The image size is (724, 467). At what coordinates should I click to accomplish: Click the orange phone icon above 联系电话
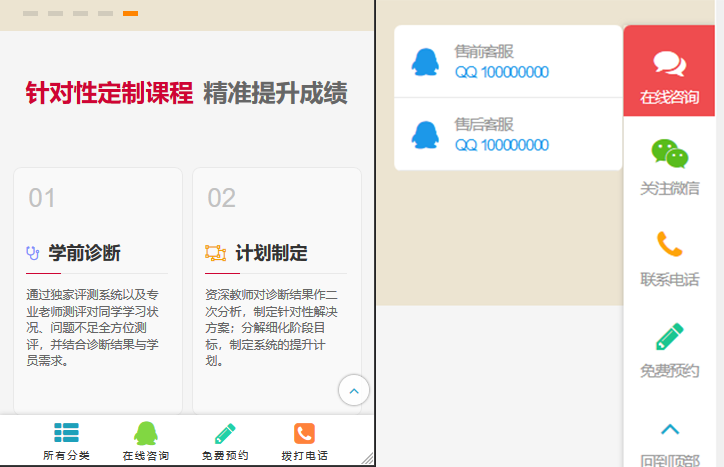[670, 244]
